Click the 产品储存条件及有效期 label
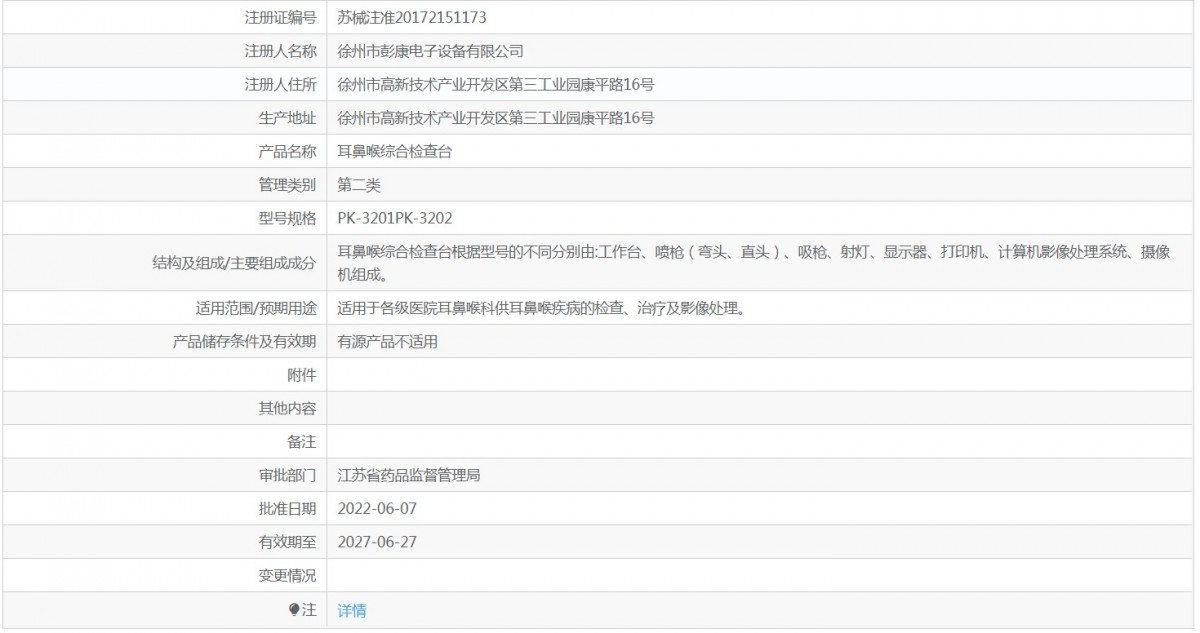The image size is (1200, 633). tap(245, 342)
